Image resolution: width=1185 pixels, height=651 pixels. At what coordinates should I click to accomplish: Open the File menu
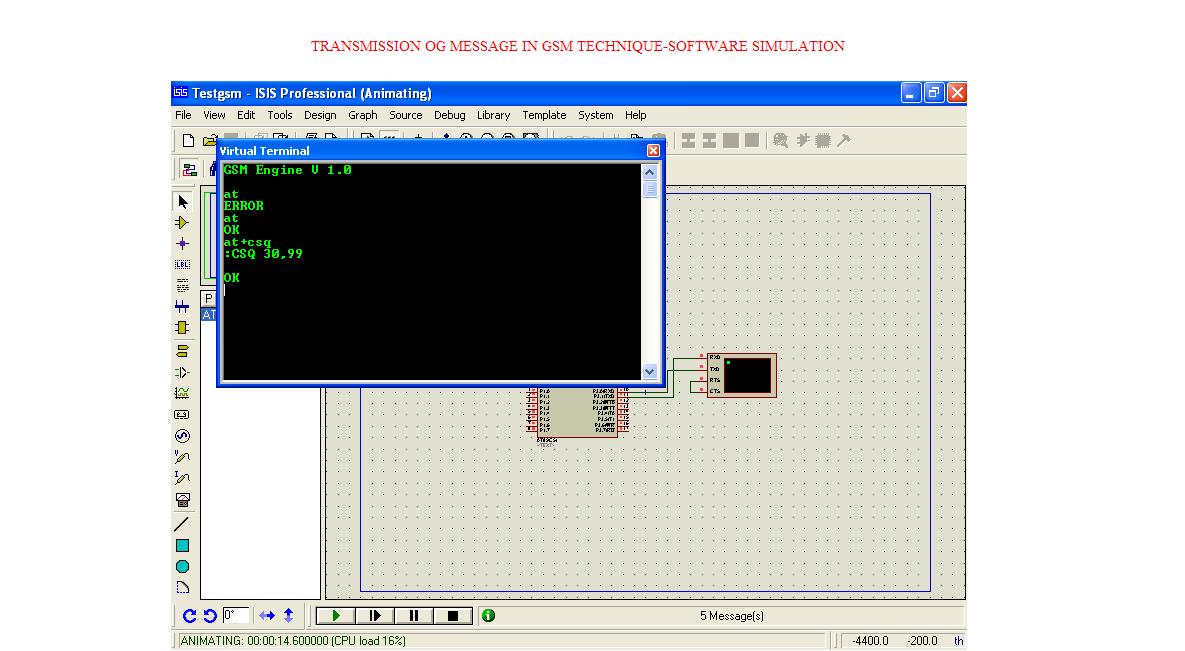[x=184, y=115]
